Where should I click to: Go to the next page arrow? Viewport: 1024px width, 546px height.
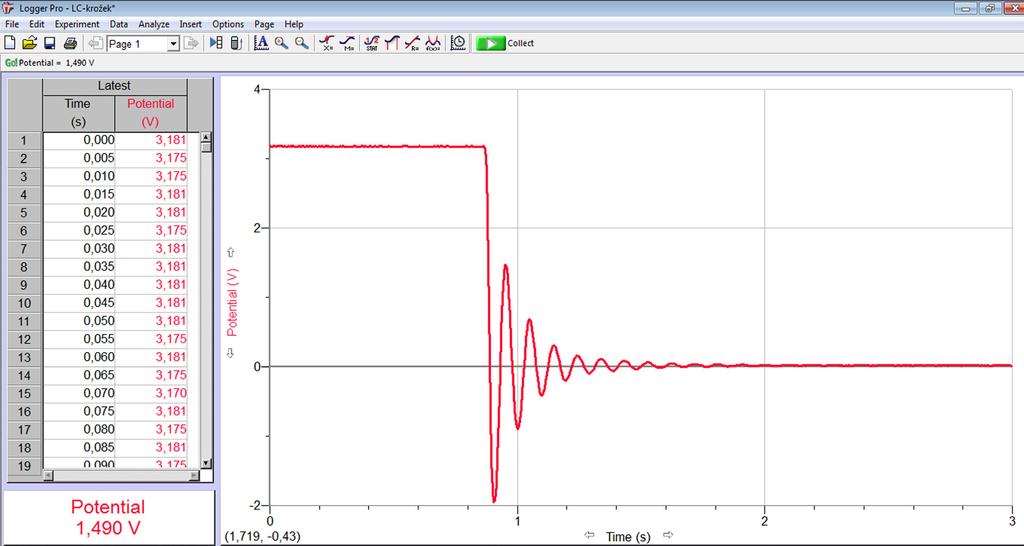191,43
